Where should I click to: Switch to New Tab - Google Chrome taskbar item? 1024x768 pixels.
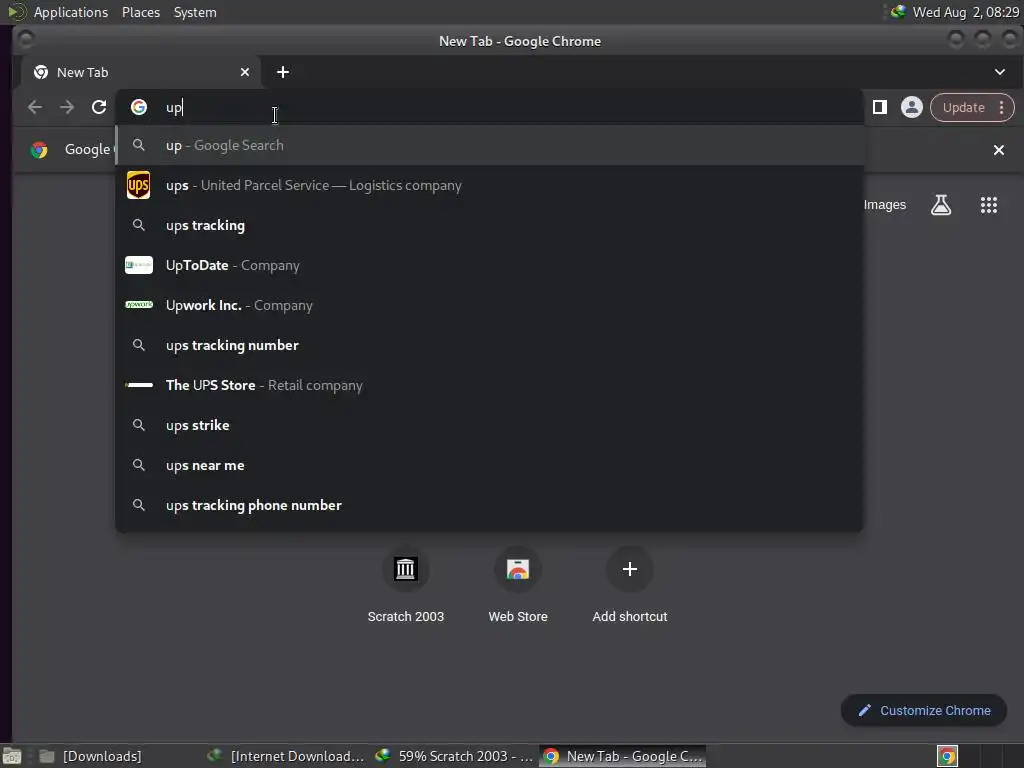tap(624, 756)
